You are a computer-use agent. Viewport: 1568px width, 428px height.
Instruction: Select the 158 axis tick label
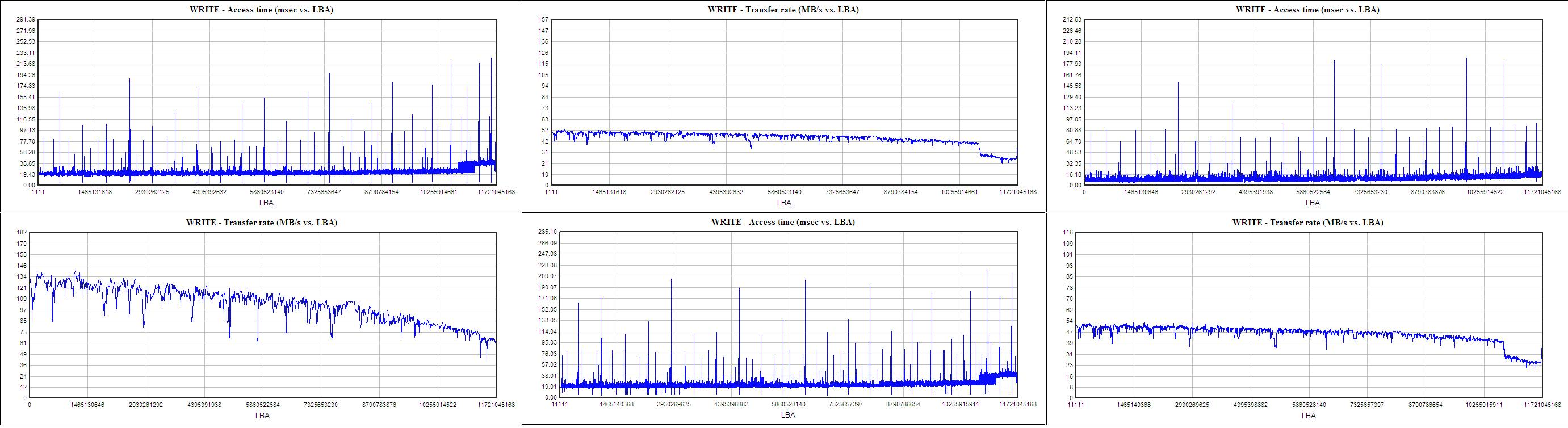click(x=22, y=254)
